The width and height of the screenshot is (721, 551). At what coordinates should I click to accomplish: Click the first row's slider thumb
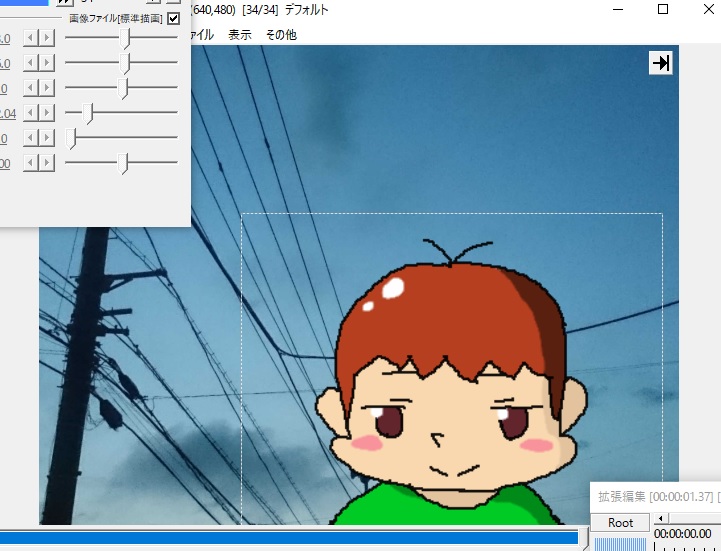tap(125, 38)
